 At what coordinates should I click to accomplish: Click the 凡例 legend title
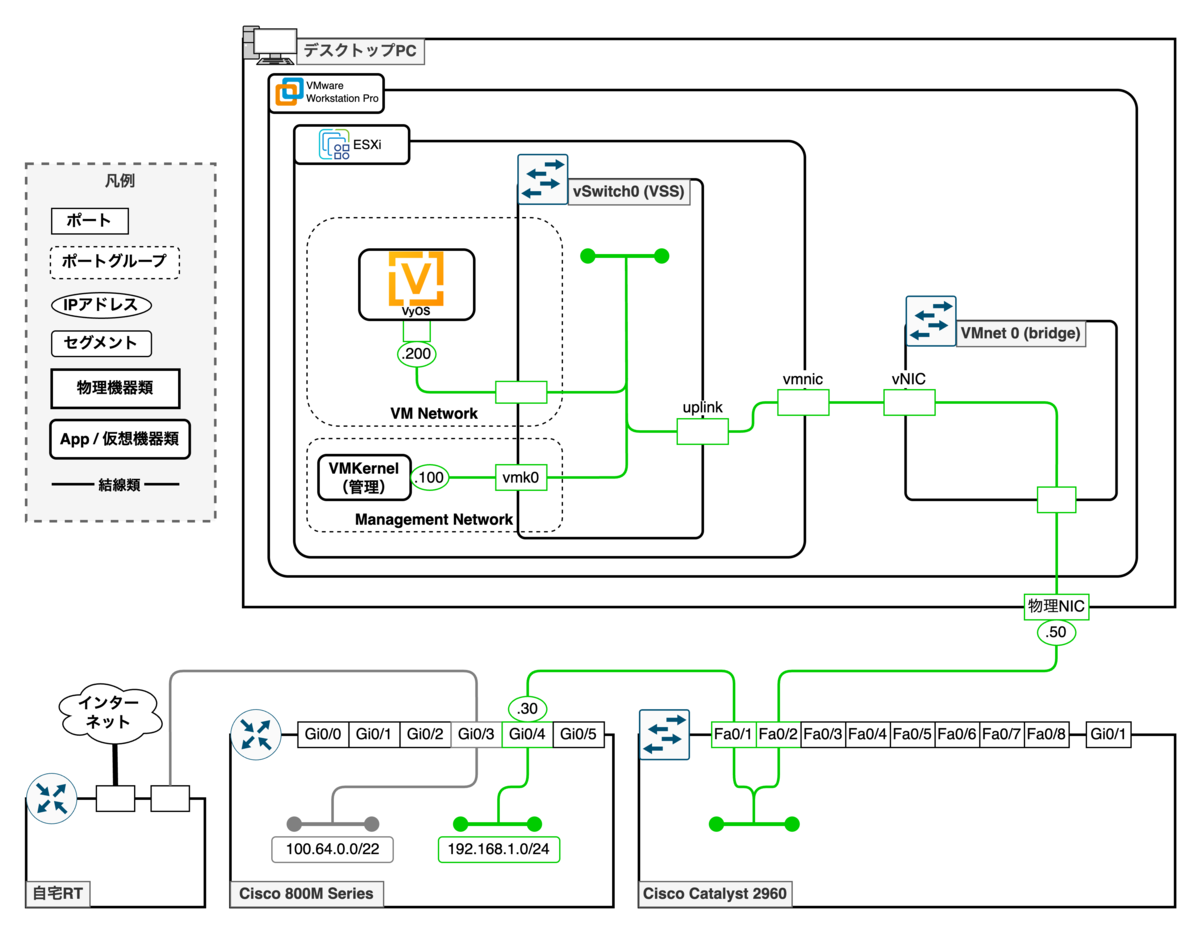pyautogui.click(x=120, y=182)
